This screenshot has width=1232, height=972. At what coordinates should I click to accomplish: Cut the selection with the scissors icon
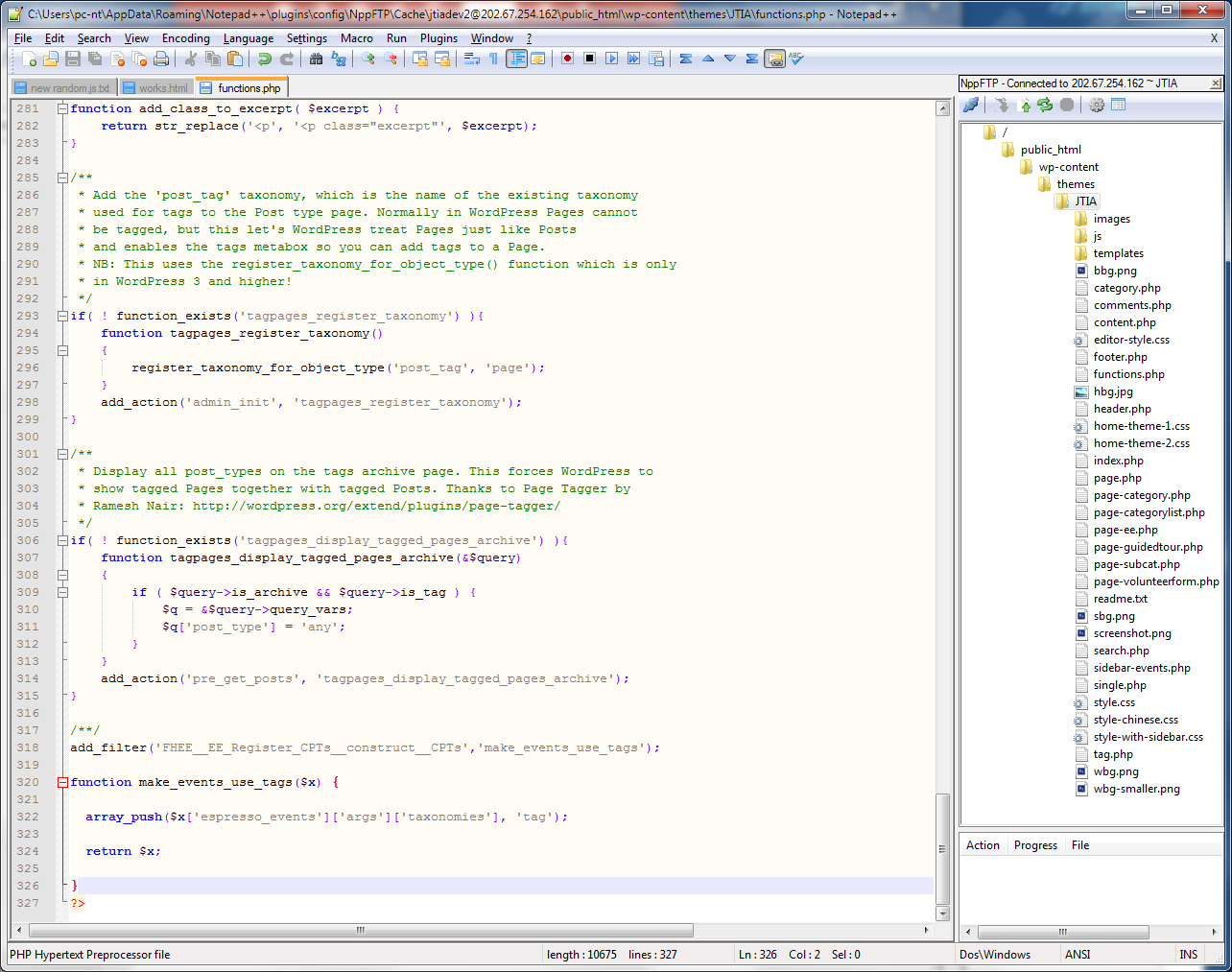(x=190, y=59)
